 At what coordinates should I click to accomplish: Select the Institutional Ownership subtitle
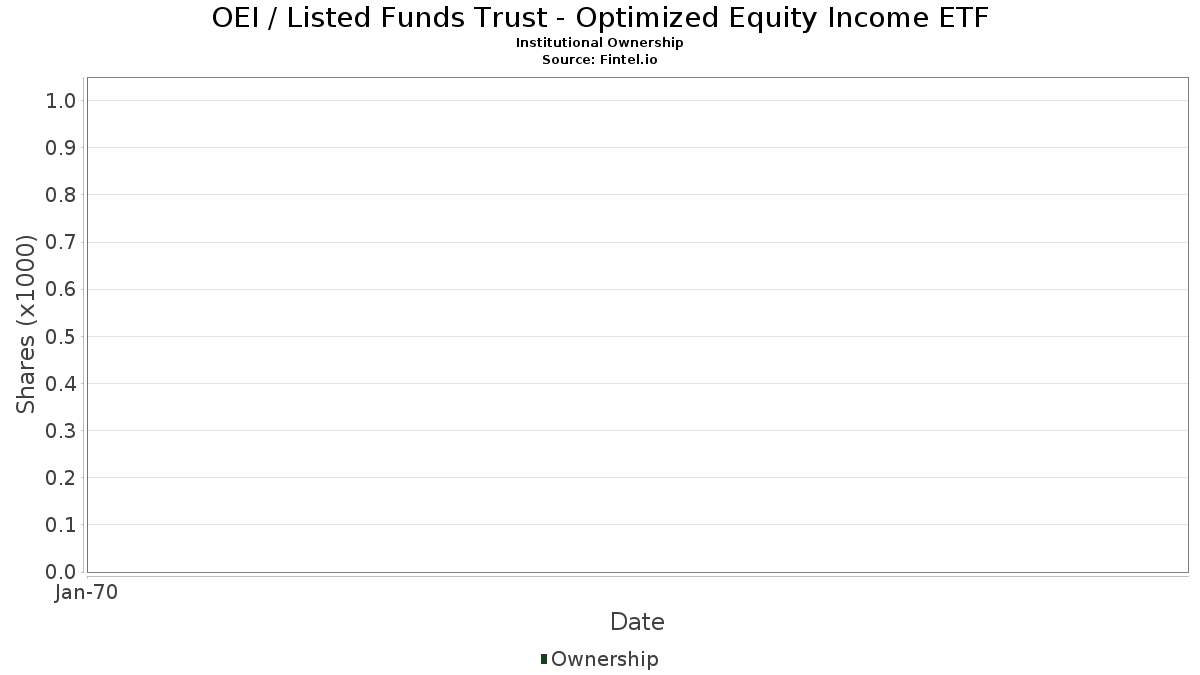pos(600,43)
